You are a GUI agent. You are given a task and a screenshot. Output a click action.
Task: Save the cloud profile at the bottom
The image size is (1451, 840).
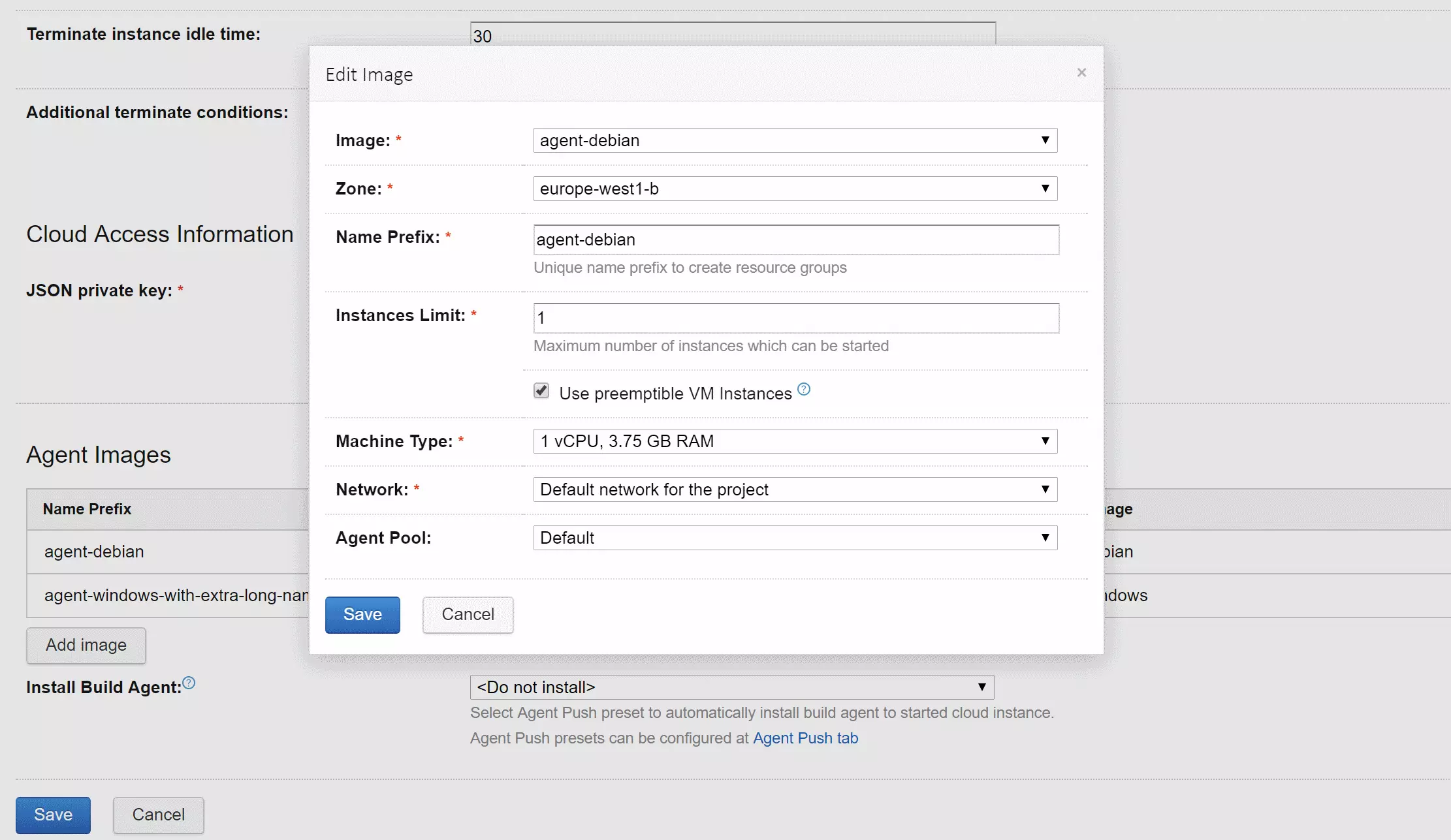pyautogui.click(x=53, y=815)
